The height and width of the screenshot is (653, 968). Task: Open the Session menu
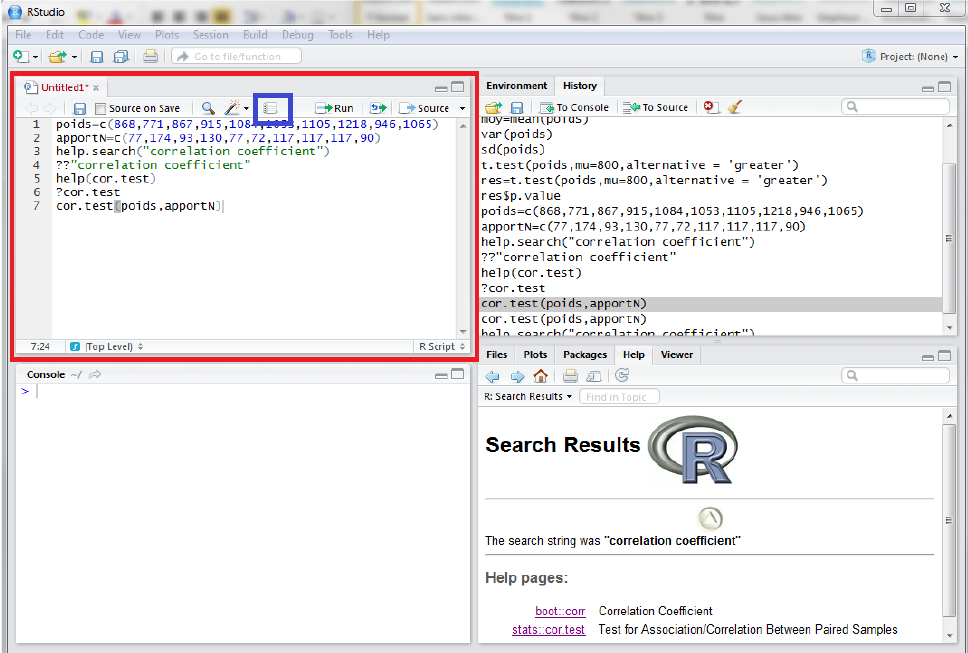coord(211,35)
